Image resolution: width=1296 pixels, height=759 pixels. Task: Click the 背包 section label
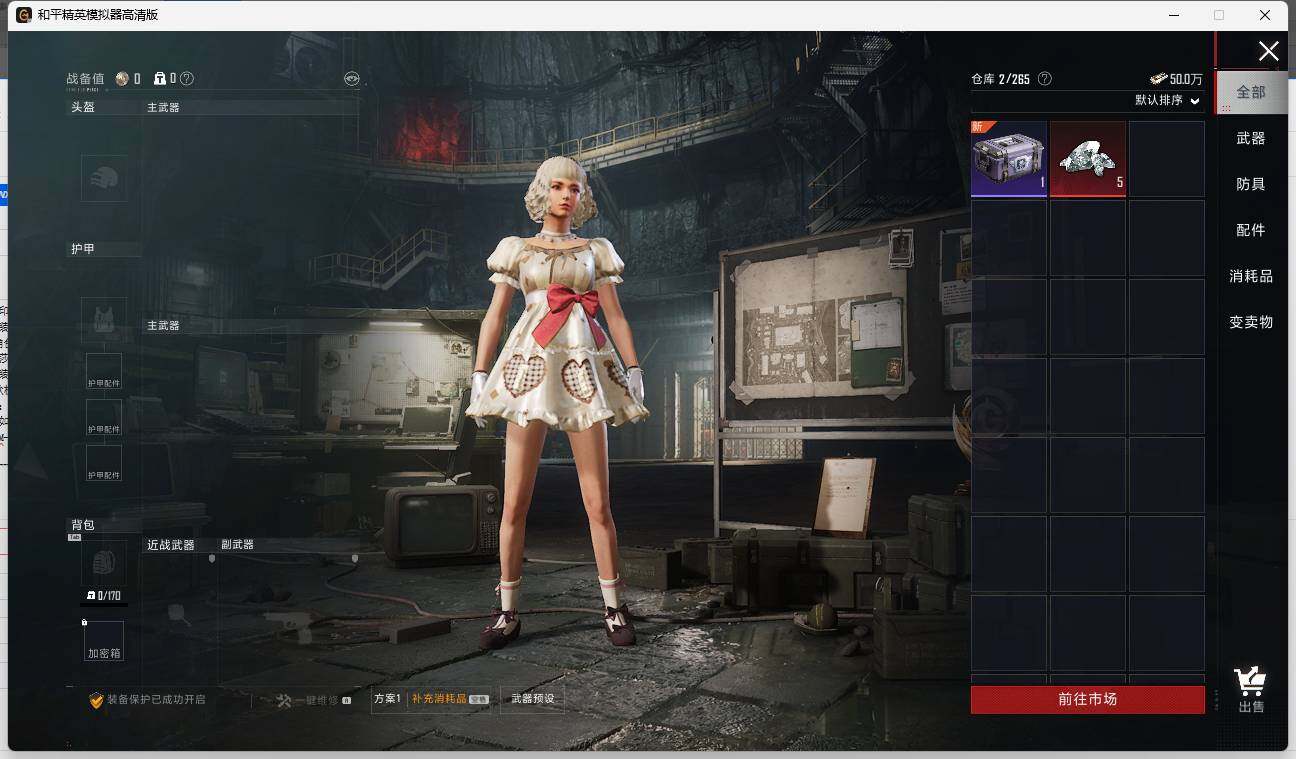(x=83, y=525)
